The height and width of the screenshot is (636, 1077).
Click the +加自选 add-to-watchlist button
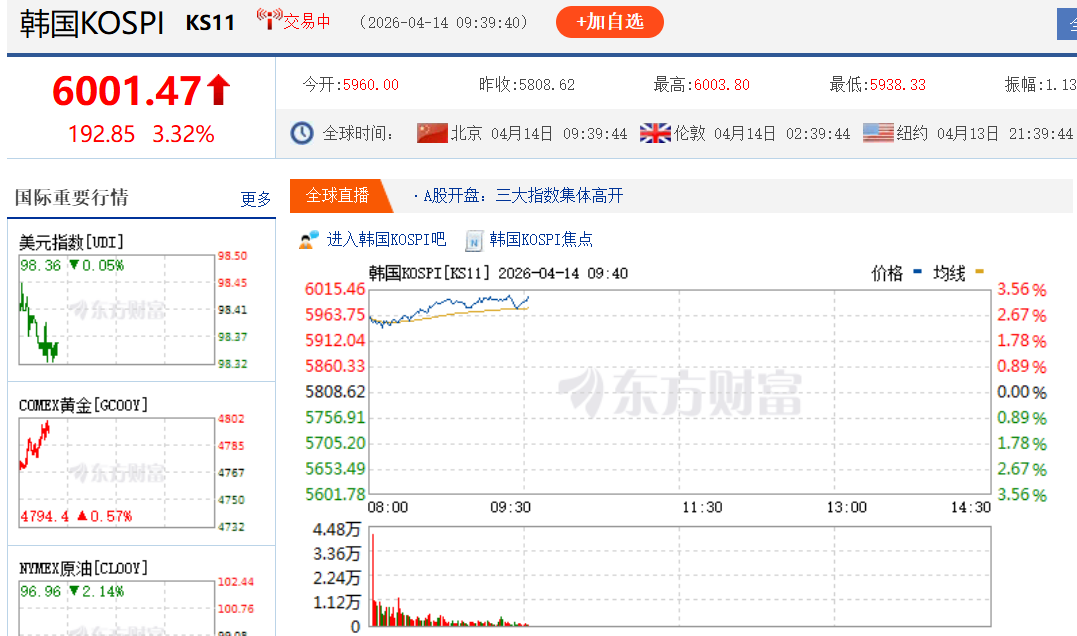[x=609, y=22]
